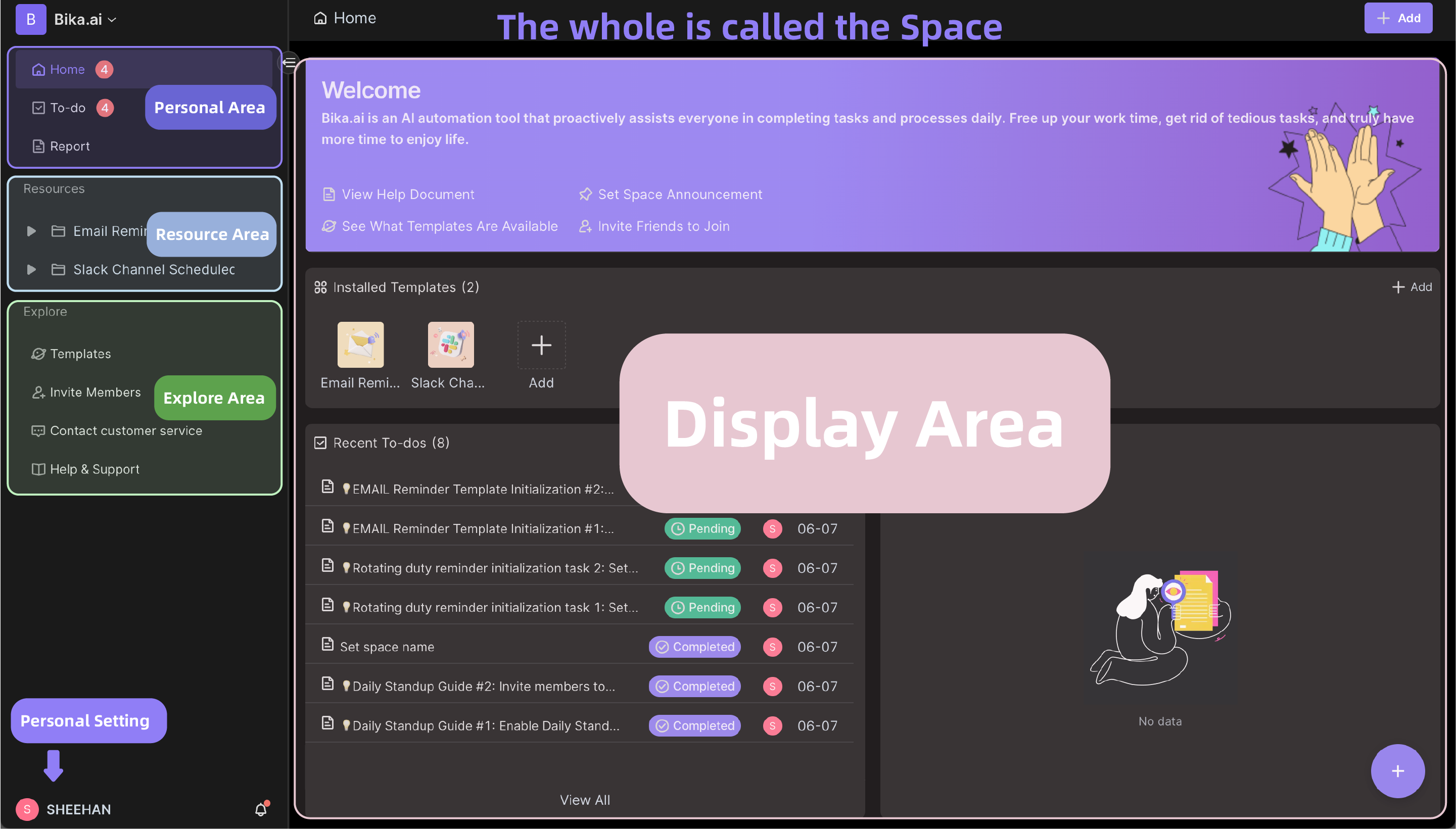Open the Email Reminder template thumbnail
The image size is (1456, 829).
pos(360,345)
